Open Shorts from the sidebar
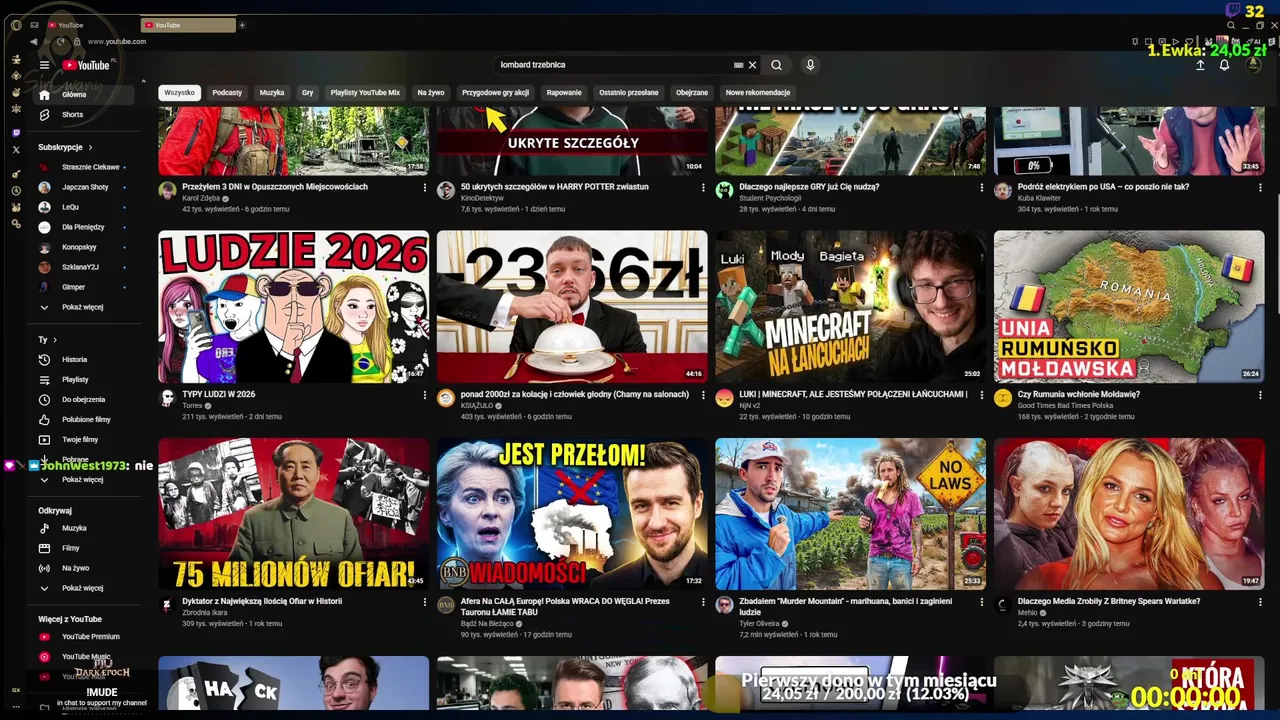Viewport: 1280px width, 720px height. 82,115
